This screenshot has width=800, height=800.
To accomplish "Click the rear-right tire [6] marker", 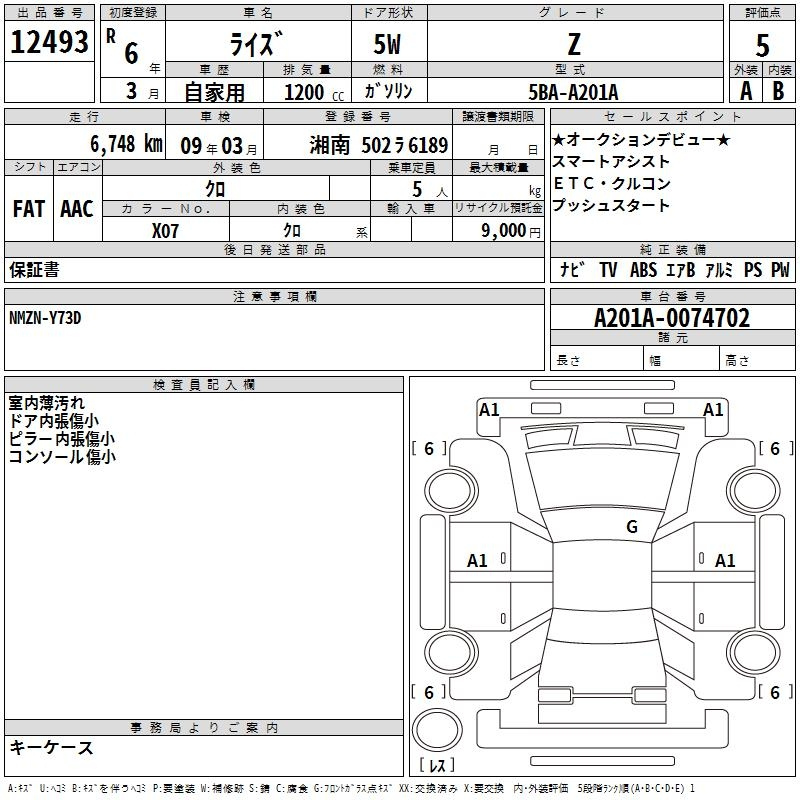I will pos(775,692).
